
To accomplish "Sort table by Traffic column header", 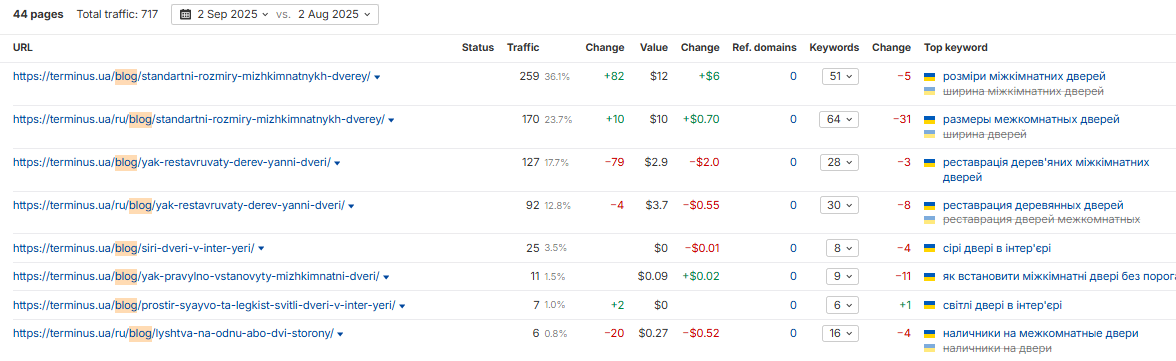I will click(523, 47).
